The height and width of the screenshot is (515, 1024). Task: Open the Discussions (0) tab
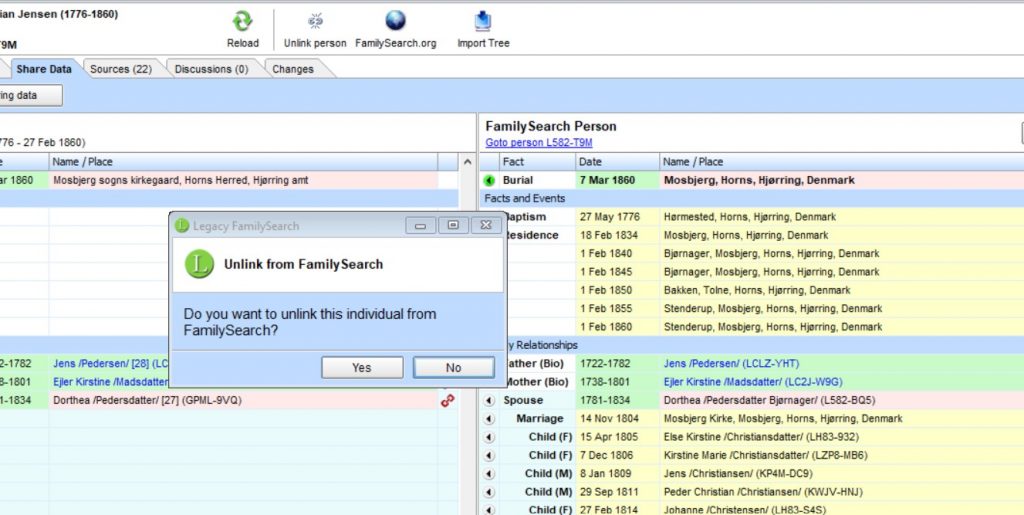212,69
